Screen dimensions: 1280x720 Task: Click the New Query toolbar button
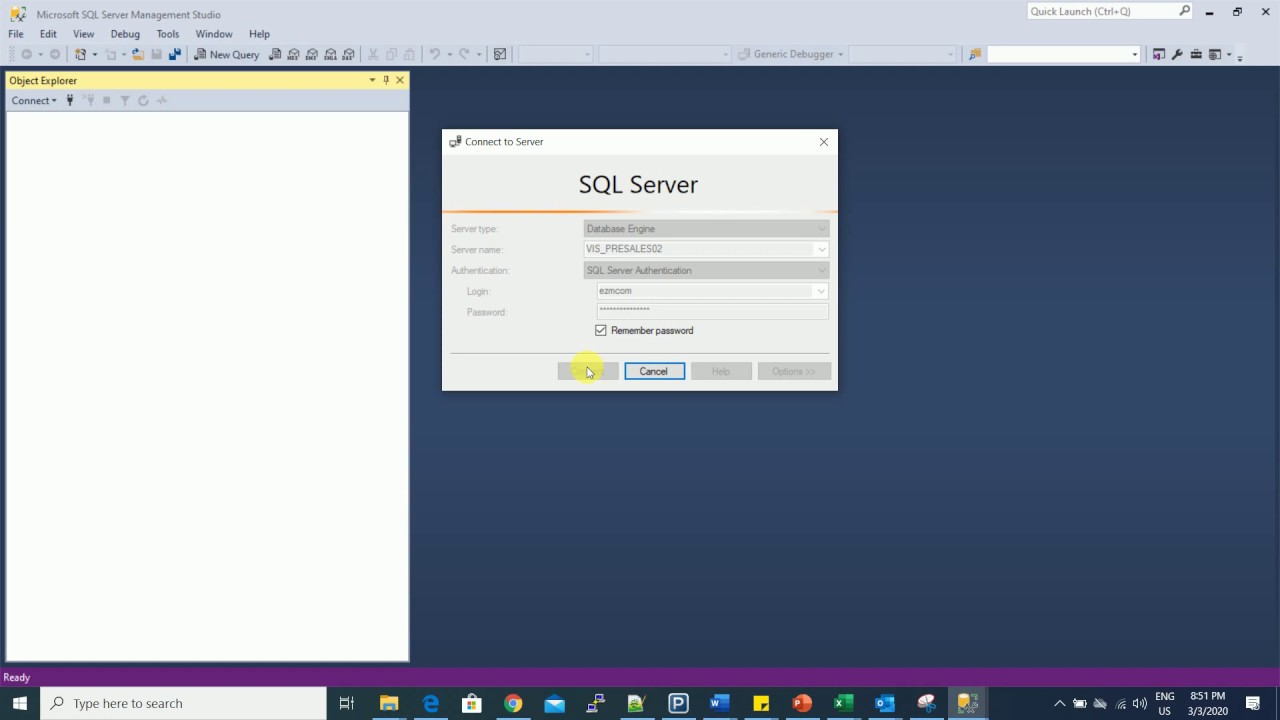[226, 54]
